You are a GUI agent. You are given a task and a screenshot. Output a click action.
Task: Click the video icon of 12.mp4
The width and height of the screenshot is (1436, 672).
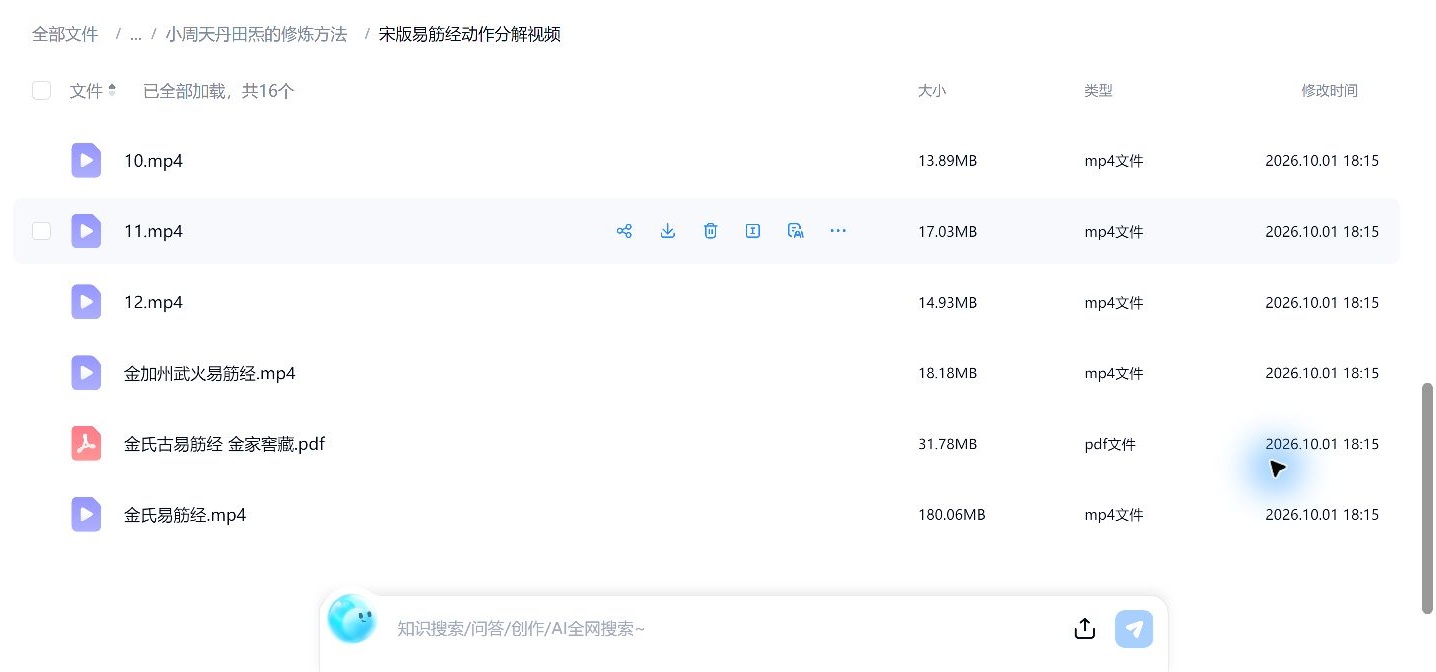coord(86,302)
